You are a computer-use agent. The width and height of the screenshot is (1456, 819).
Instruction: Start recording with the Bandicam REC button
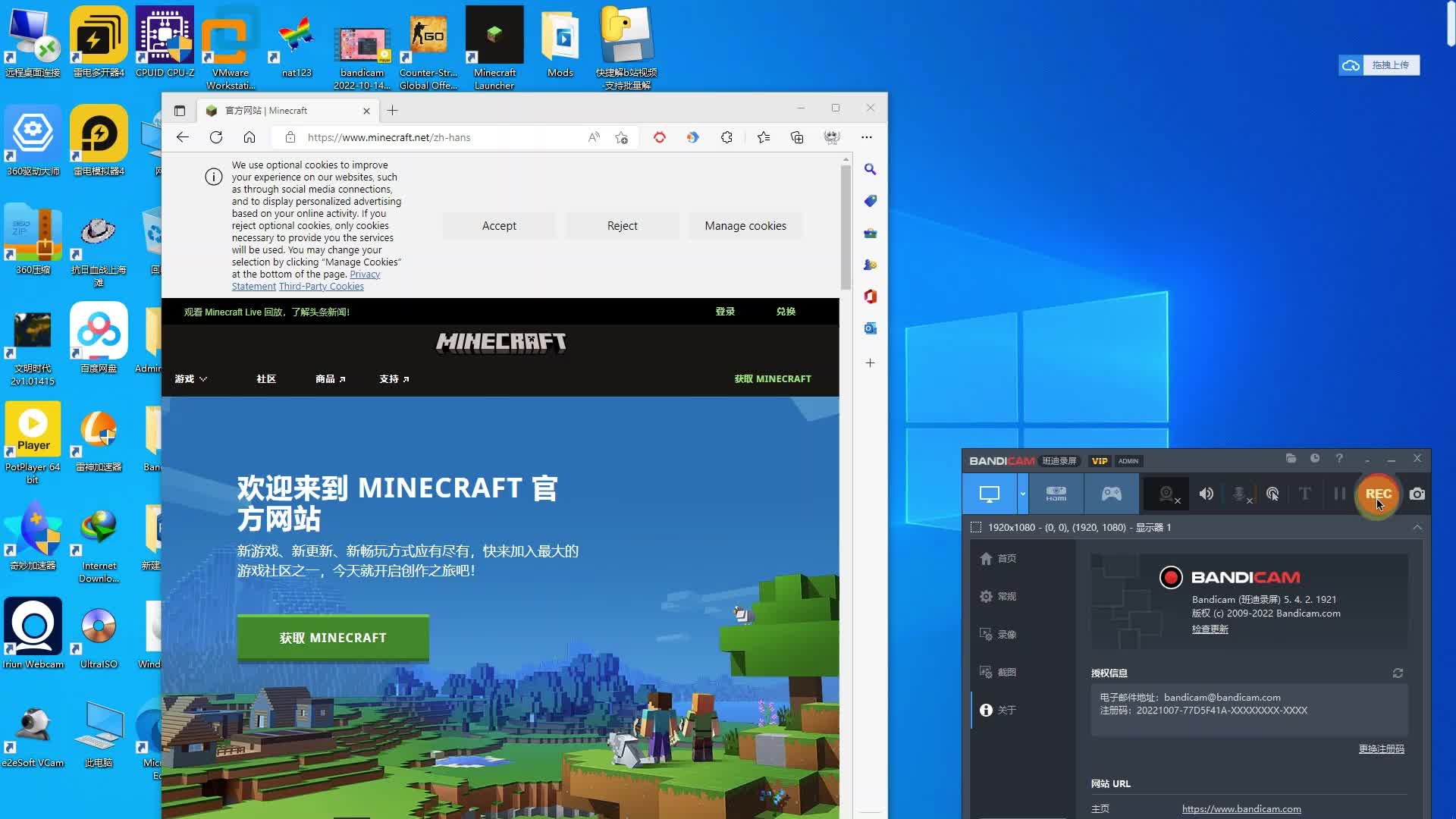click(x=1377, y=494)
